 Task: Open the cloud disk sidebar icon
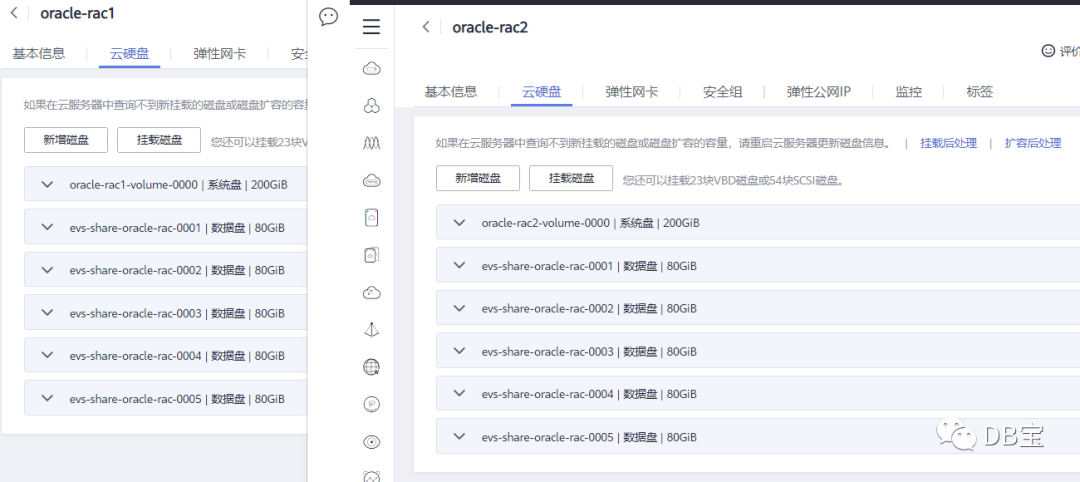(x=371, y=181)
